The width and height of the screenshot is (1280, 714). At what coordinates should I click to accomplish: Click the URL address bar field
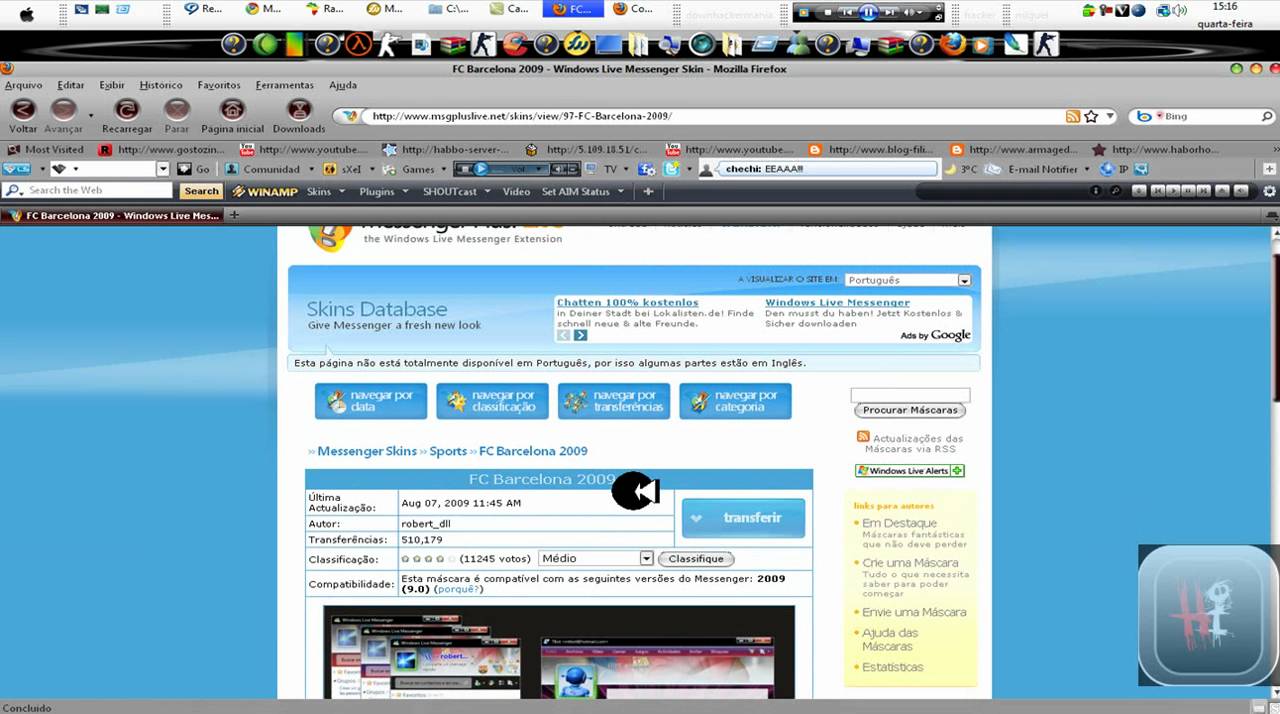(715, 116)
